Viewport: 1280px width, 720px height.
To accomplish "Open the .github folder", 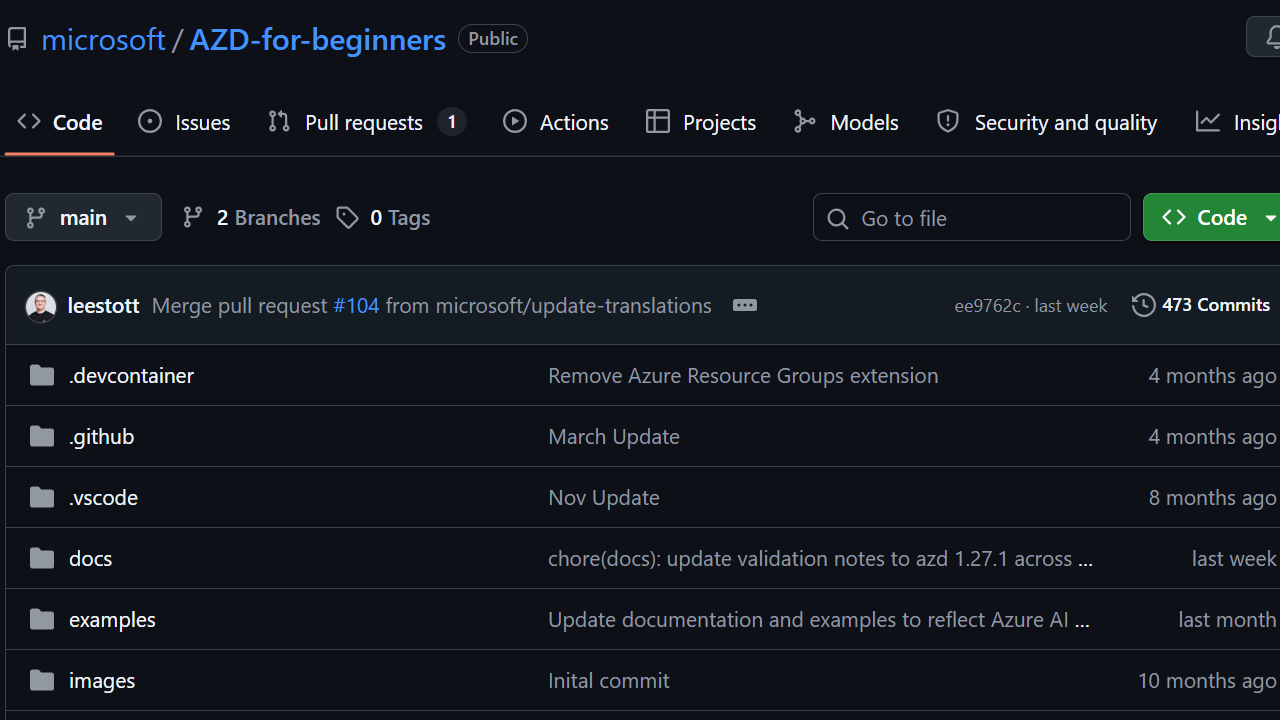I will point(102,436).
